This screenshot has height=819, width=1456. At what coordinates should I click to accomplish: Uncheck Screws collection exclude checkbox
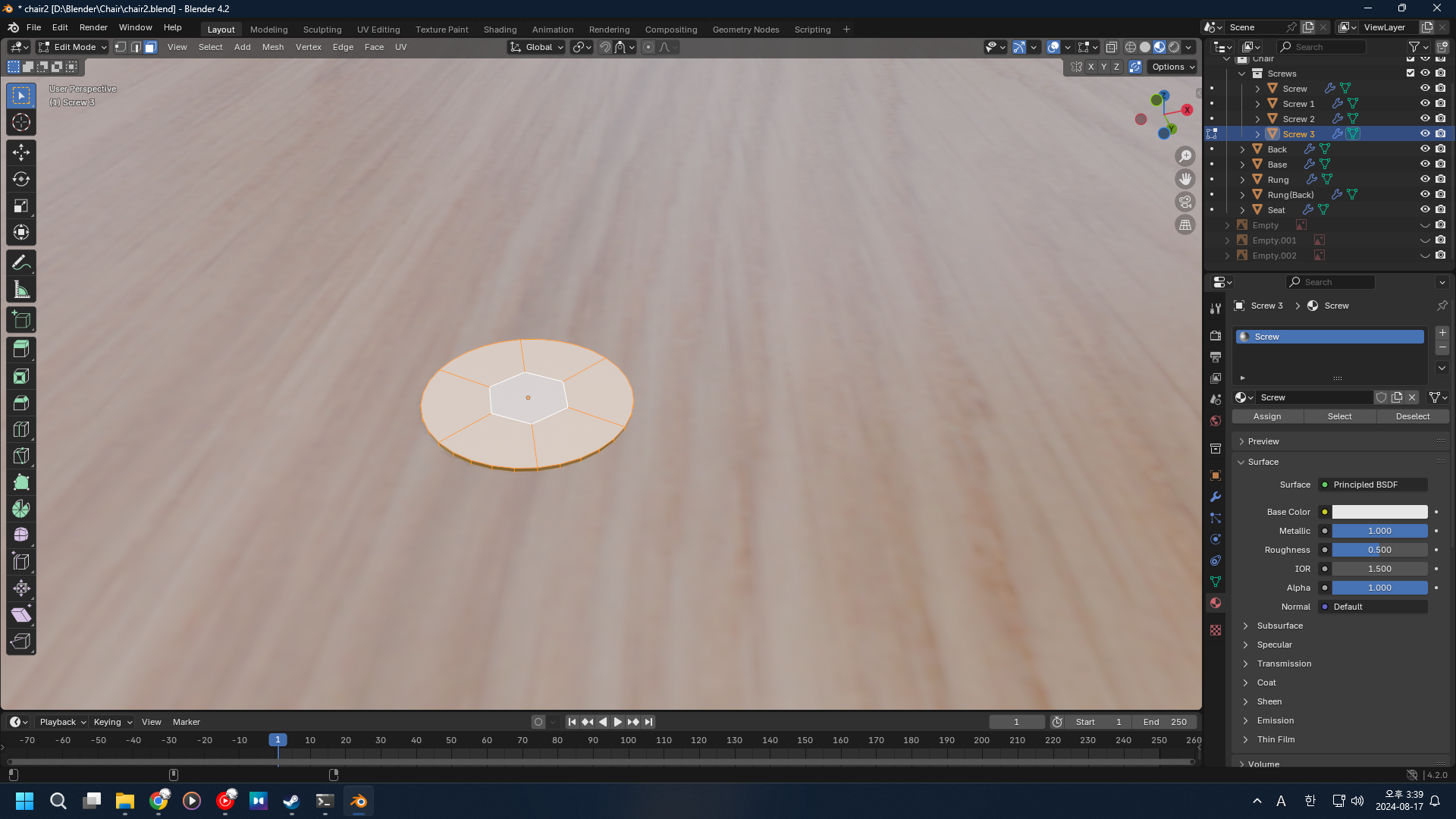(1410, 73)
